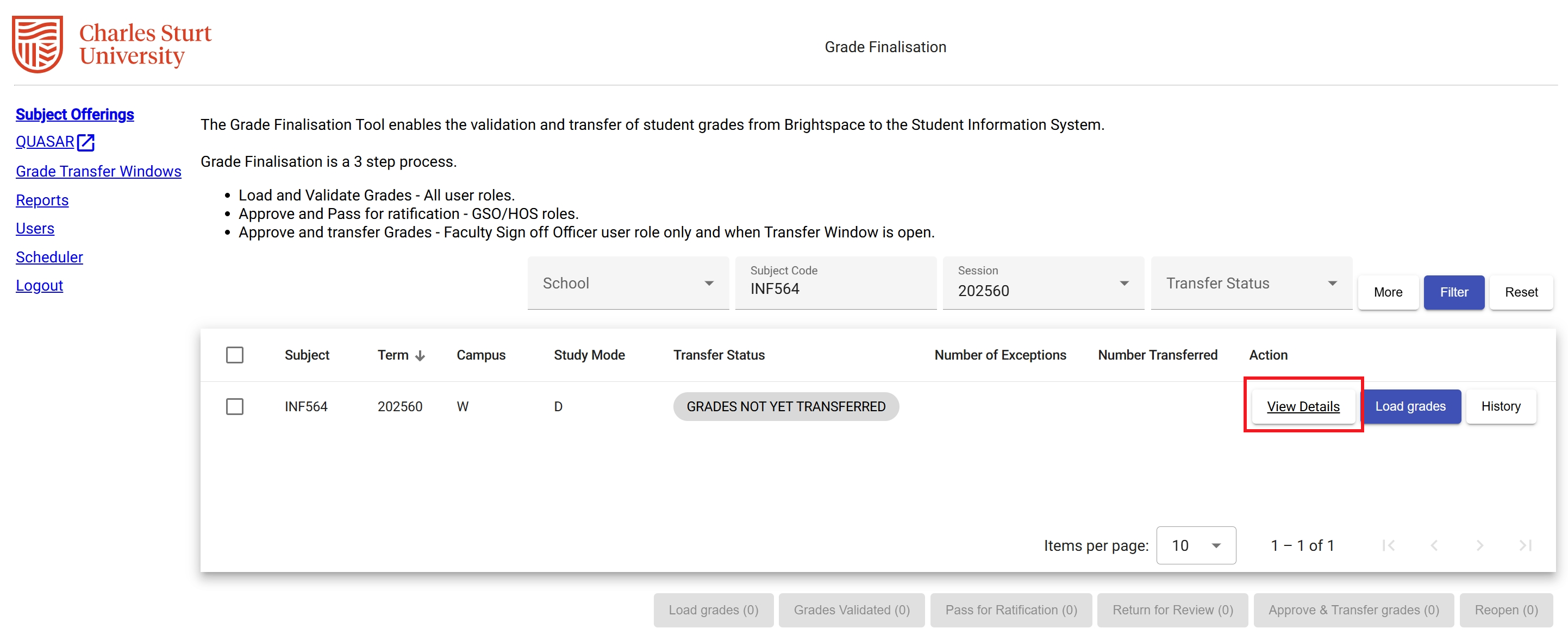
Task: Click the Term sort arrow icon
Action: click(420, 356)
